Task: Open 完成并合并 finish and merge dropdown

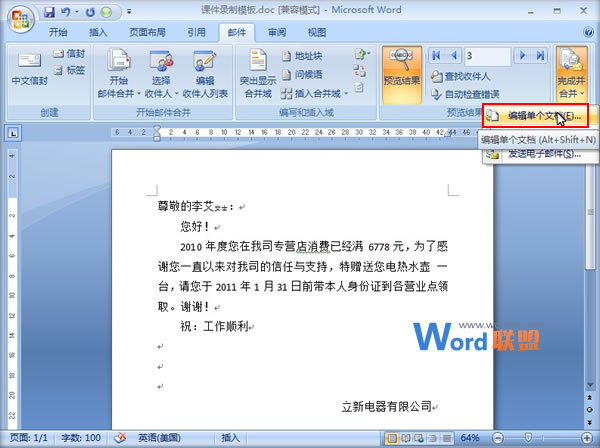Action: (571, 75)
